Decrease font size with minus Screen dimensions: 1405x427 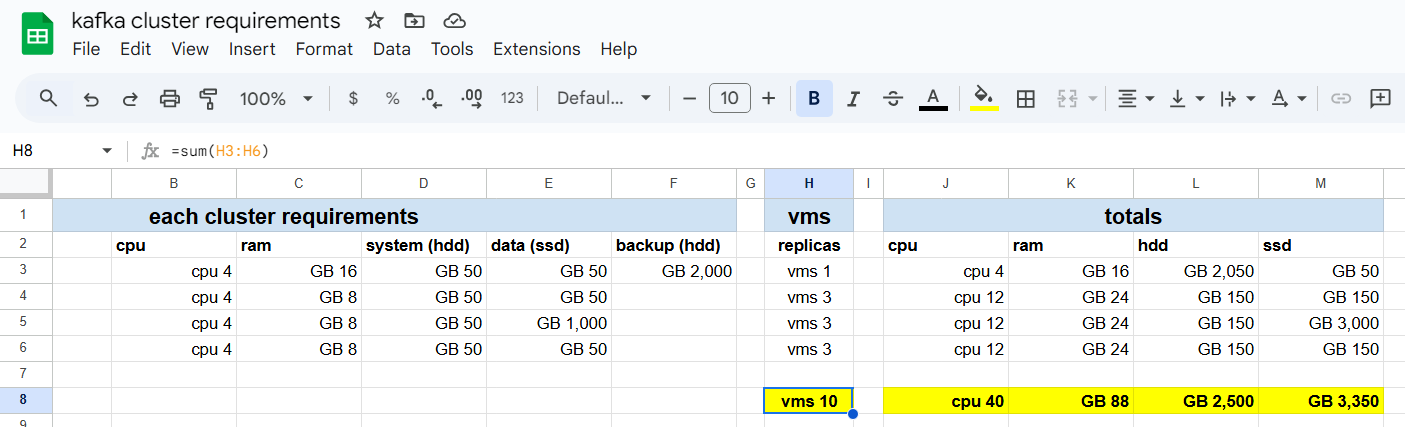[689, 98]
